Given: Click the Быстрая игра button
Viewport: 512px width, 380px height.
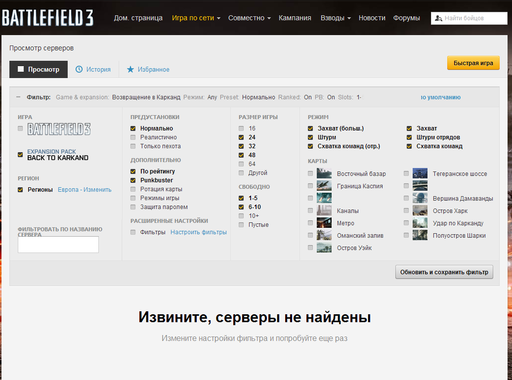Looking at the screenshot, I should click(473, 63).
